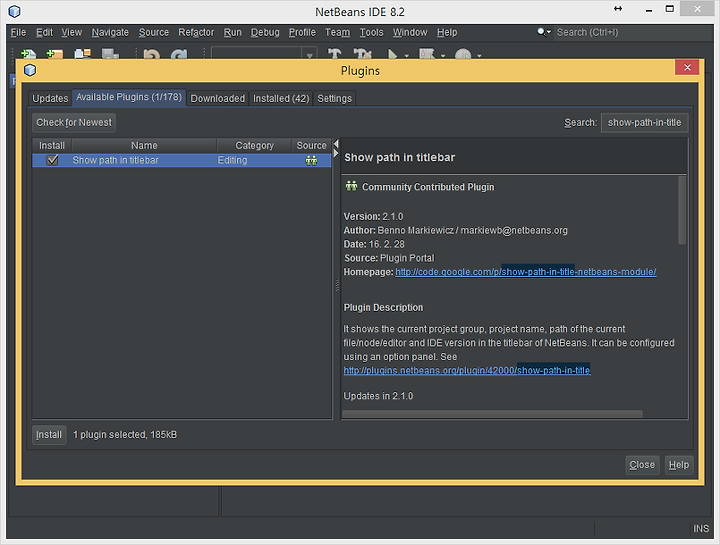Image resolution: width=720 pixels, height=545 pixels.
Task: Open the code.google.com homepage link
Action: [x=526, y=272]
